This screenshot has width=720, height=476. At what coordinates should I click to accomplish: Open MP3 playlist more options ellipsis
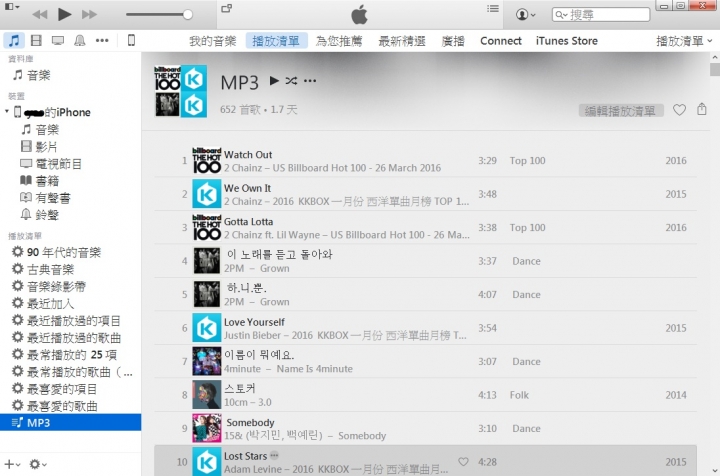tap(310, 81)
